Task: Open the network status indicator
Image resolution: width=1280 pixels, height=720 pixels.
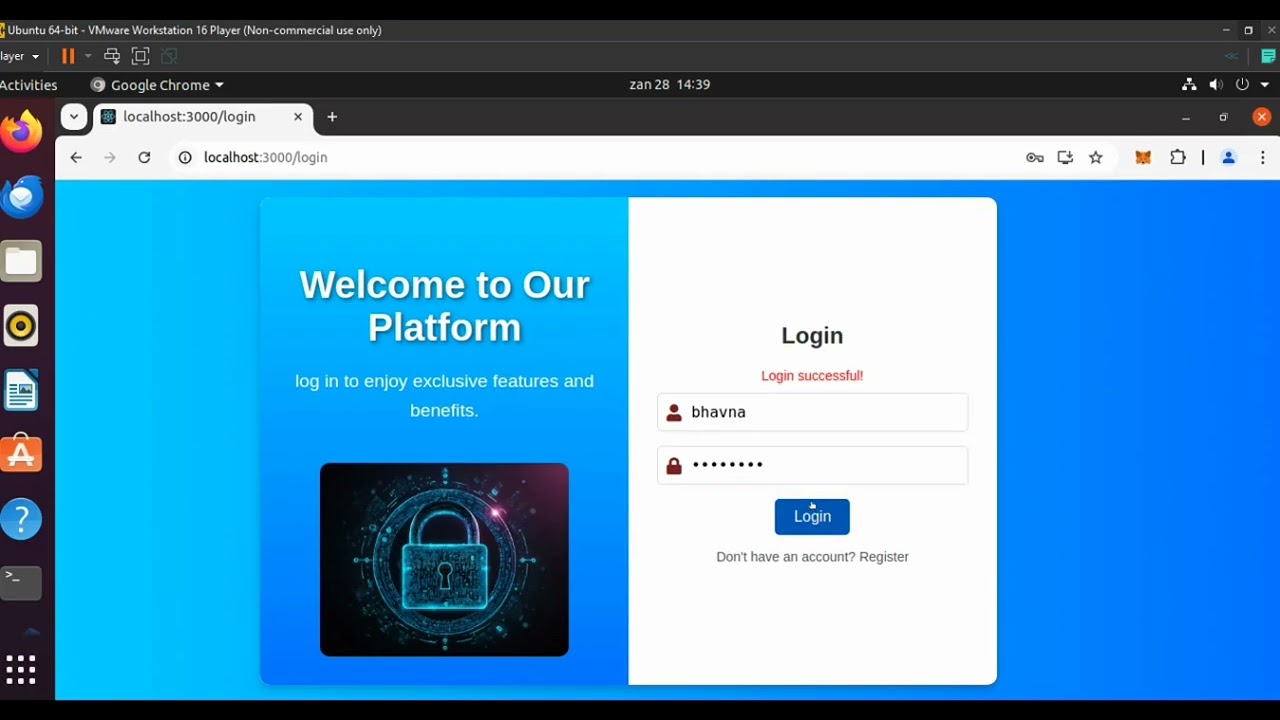Action: click(1189, 85)
